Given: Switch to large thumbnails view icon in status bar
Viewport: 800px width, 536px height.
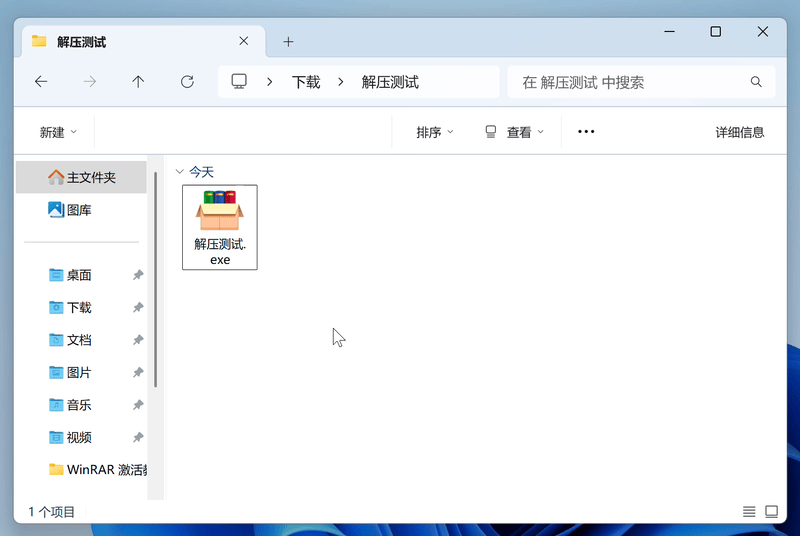Looking at the screenshot, I should pos(771,512).
